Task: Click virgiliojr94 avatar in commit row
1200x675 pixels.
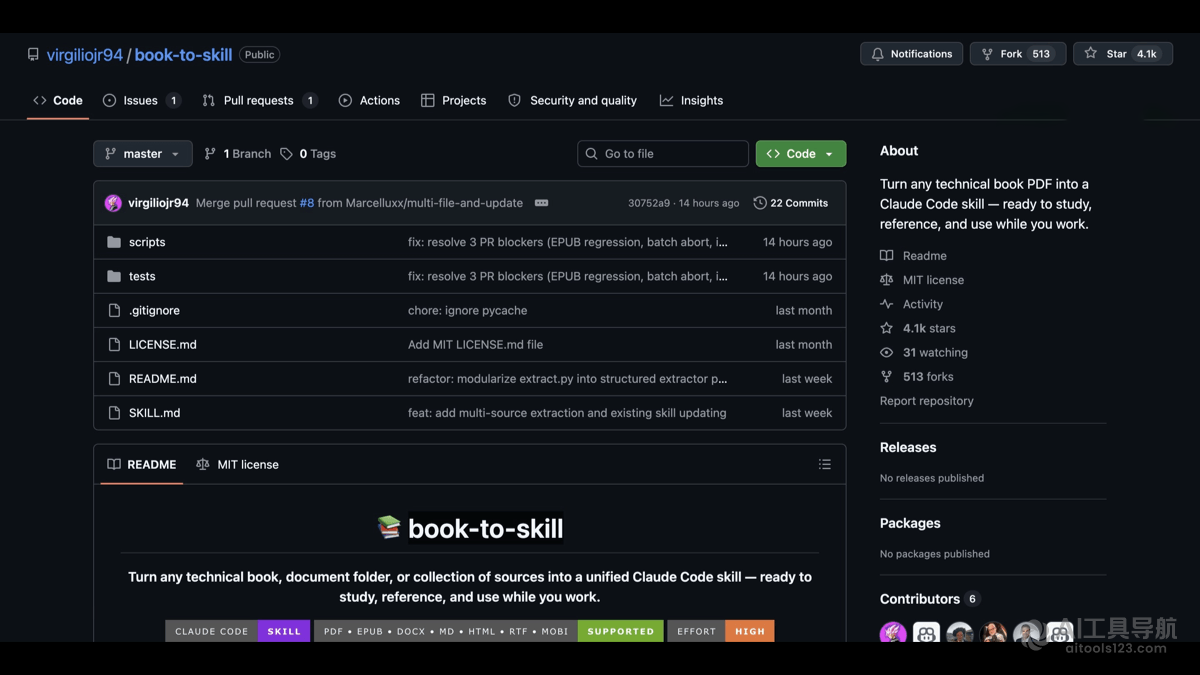Action: tap(113, 203)
